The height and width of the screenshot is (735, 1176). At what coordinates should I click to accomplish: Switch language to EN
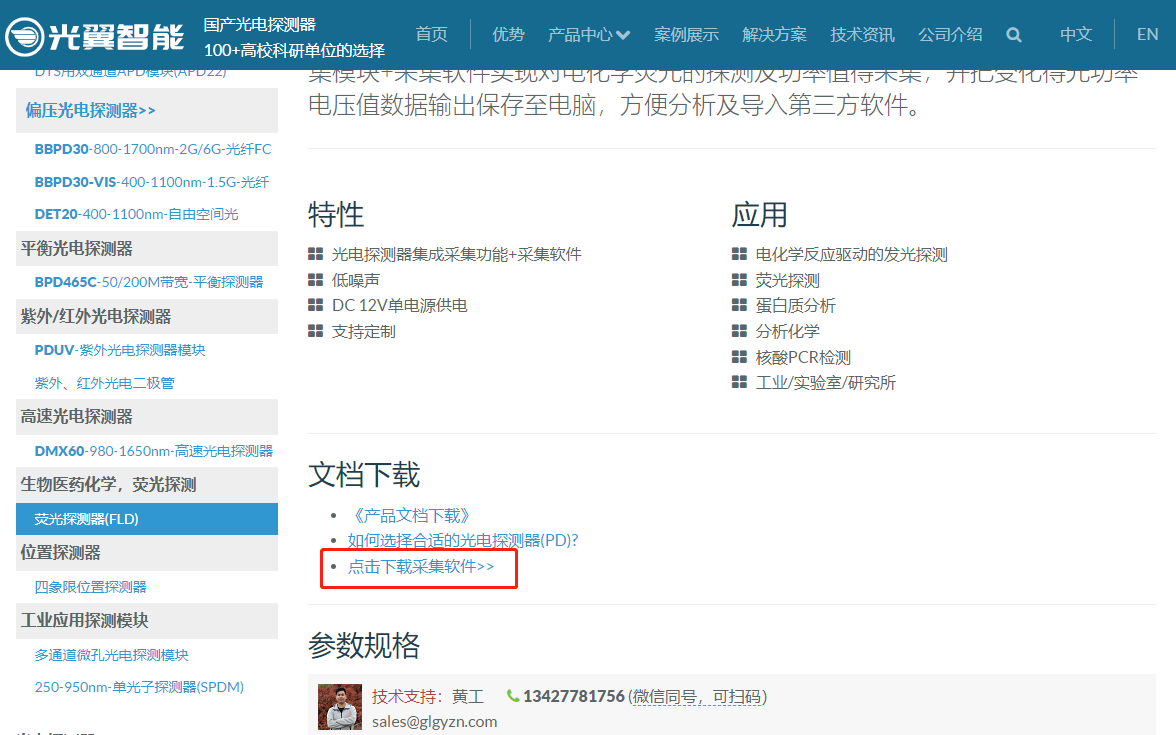(x=1147, y=35)
